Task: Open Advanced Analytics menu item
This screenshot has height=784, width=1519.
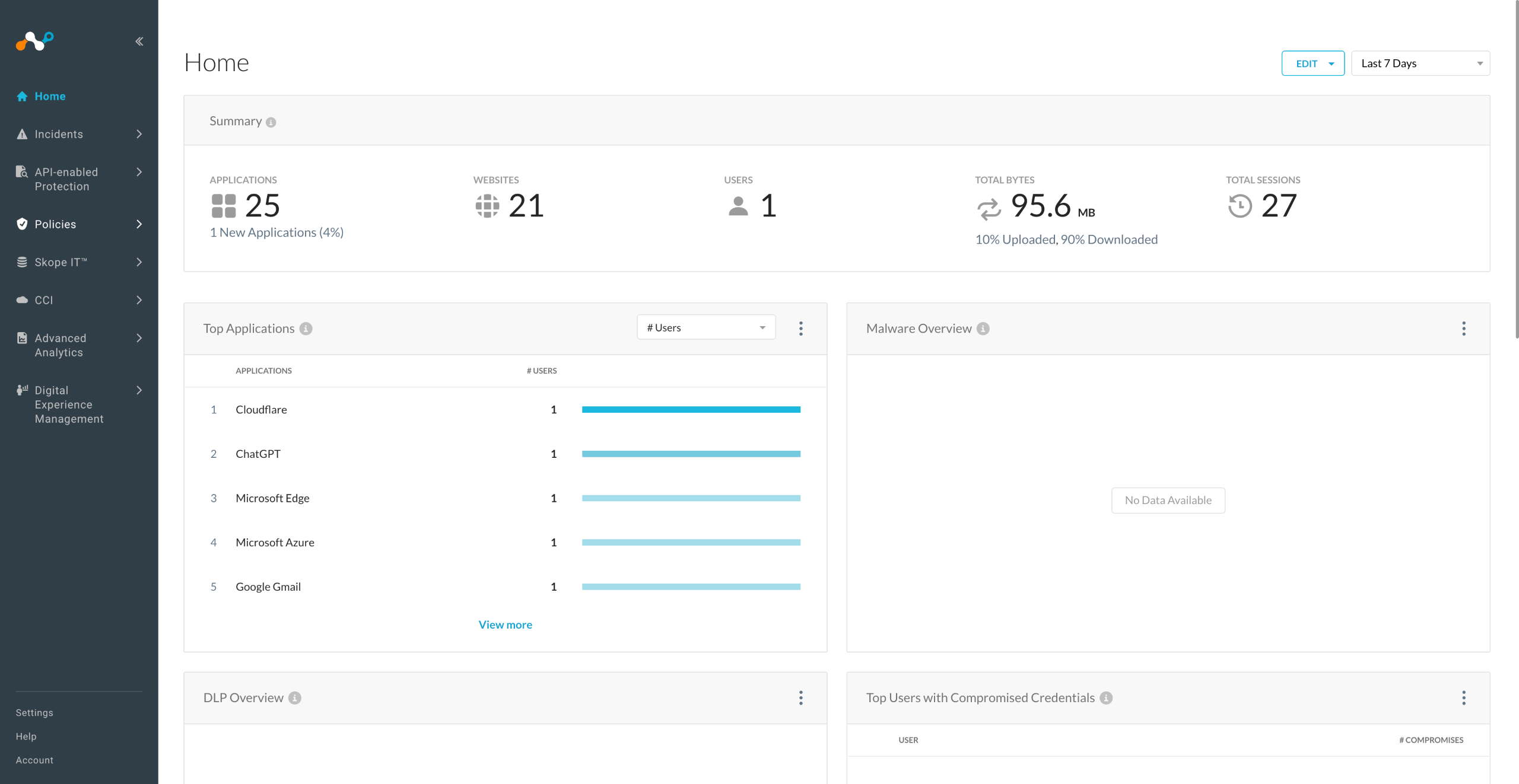Action: click(61, 345)
